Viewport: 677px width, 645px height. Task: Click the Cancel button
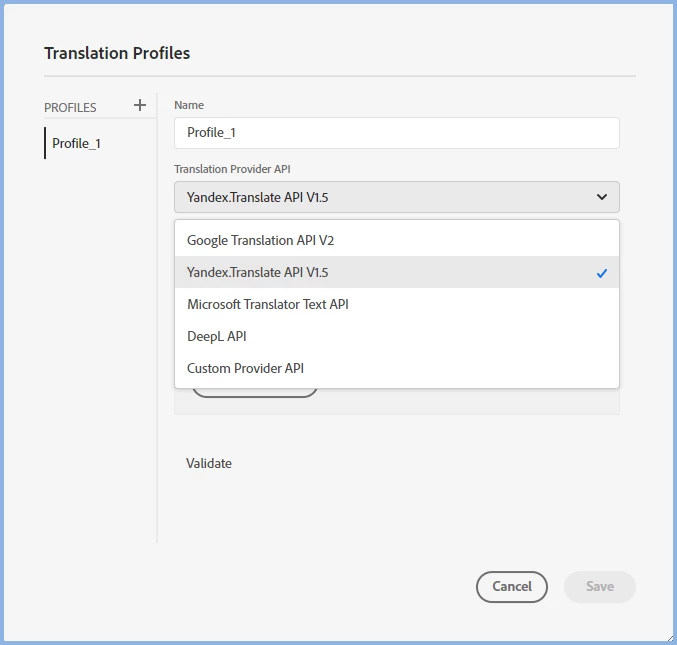[x=512, y=586]
